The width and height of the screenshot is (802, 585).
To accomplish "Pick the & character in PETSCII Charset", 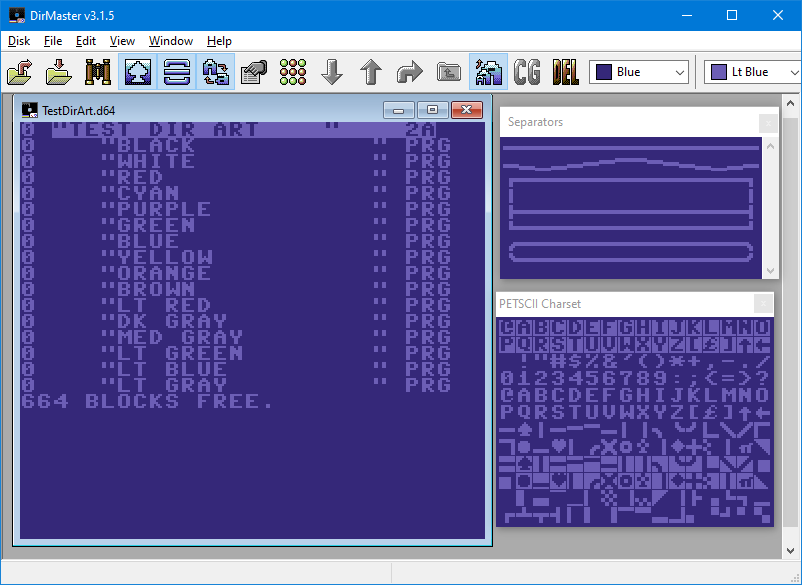I will [x=608, y=361].
